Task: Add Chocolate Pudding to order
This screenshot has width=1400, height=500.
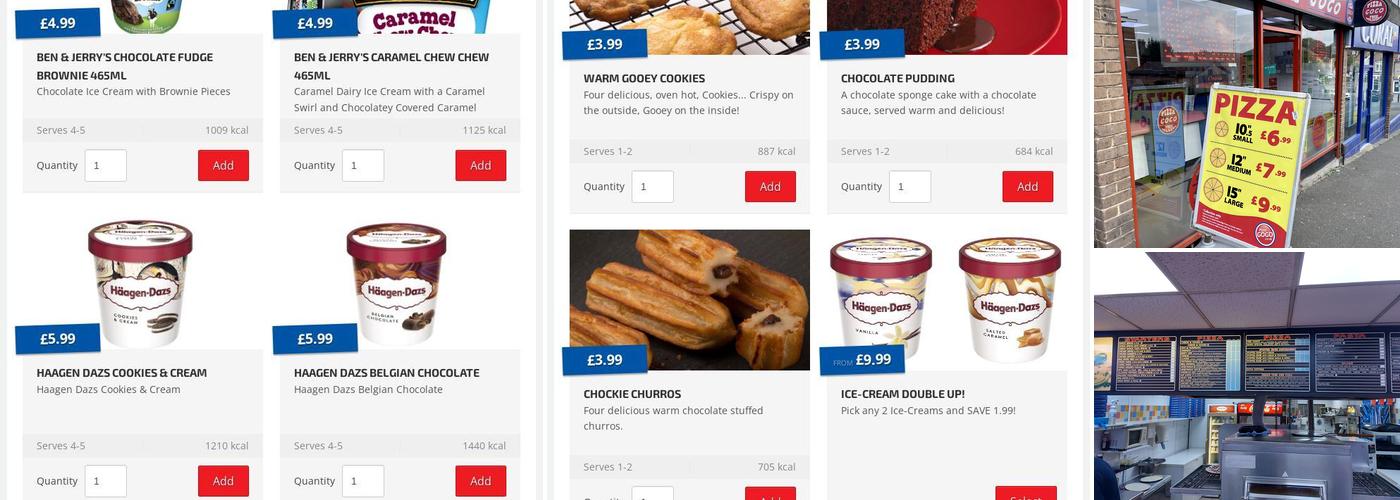Action: click(x=1028, y=186)
